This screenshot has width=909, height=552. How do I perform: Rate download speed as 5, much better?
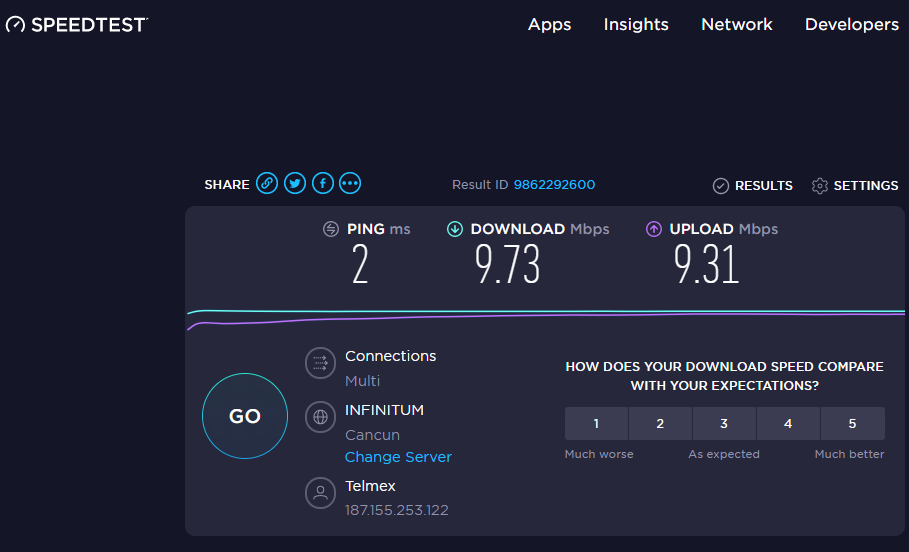[852, 424]
